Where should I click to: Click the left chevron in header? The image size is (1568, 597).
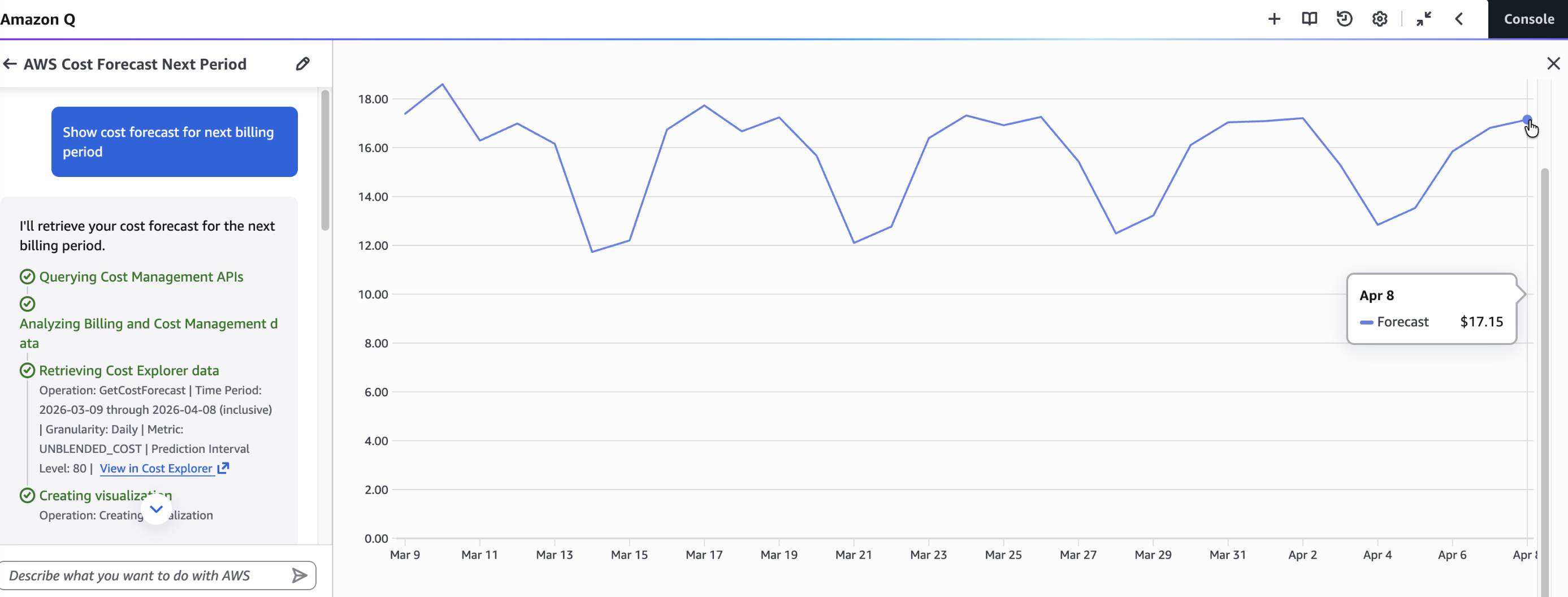(x=1459, y=19)
